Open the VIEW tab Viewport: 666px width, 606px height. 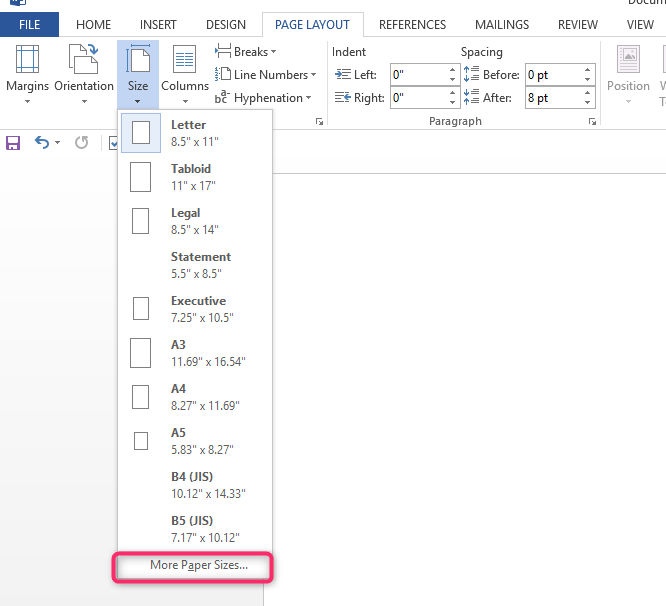coord(640,25)
